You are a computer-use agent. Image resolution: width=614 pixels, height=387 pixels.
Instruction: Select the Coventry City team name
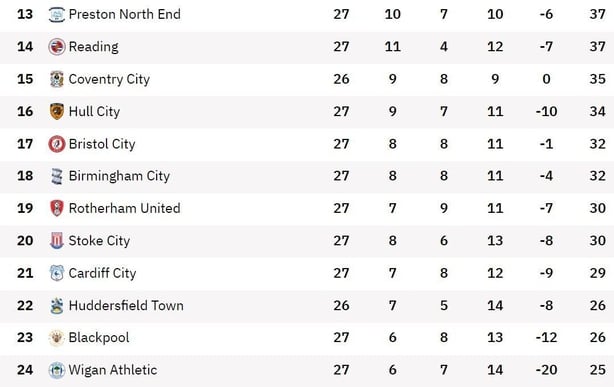point(109,80)
